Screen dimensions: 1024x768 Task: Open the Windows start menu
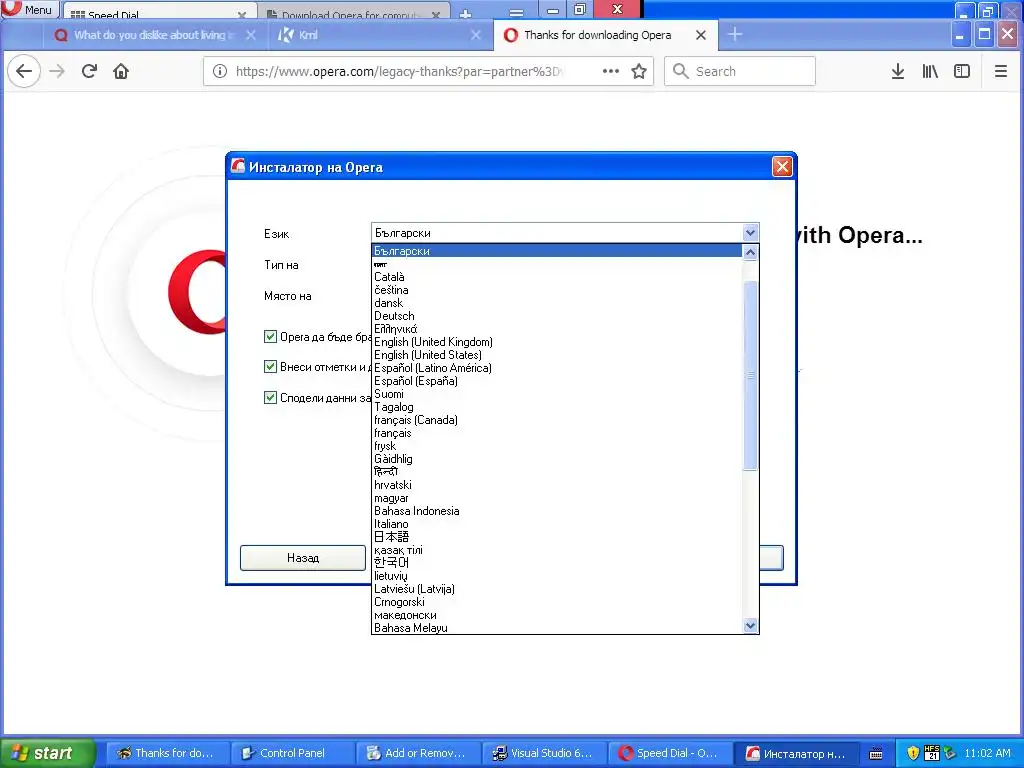pyautogui.click(x=48, y=753)
